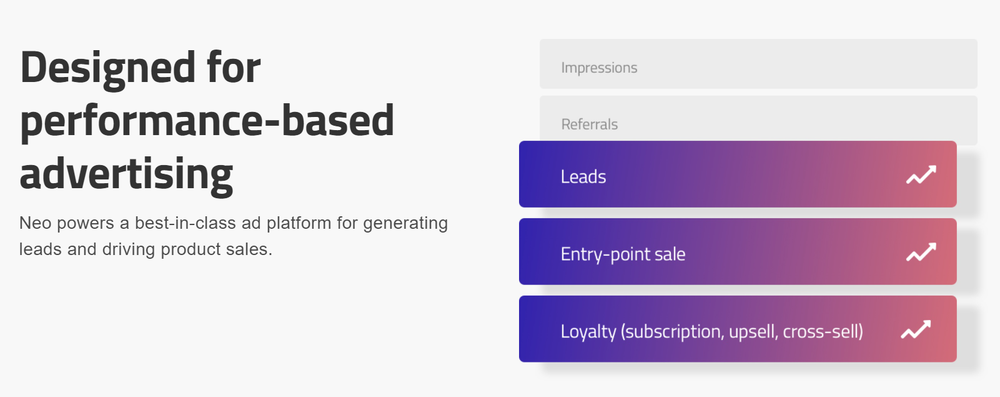This screenshot has height=397, width=1000.
Task: Select the Leads gradient card
Action: (738, 174)
